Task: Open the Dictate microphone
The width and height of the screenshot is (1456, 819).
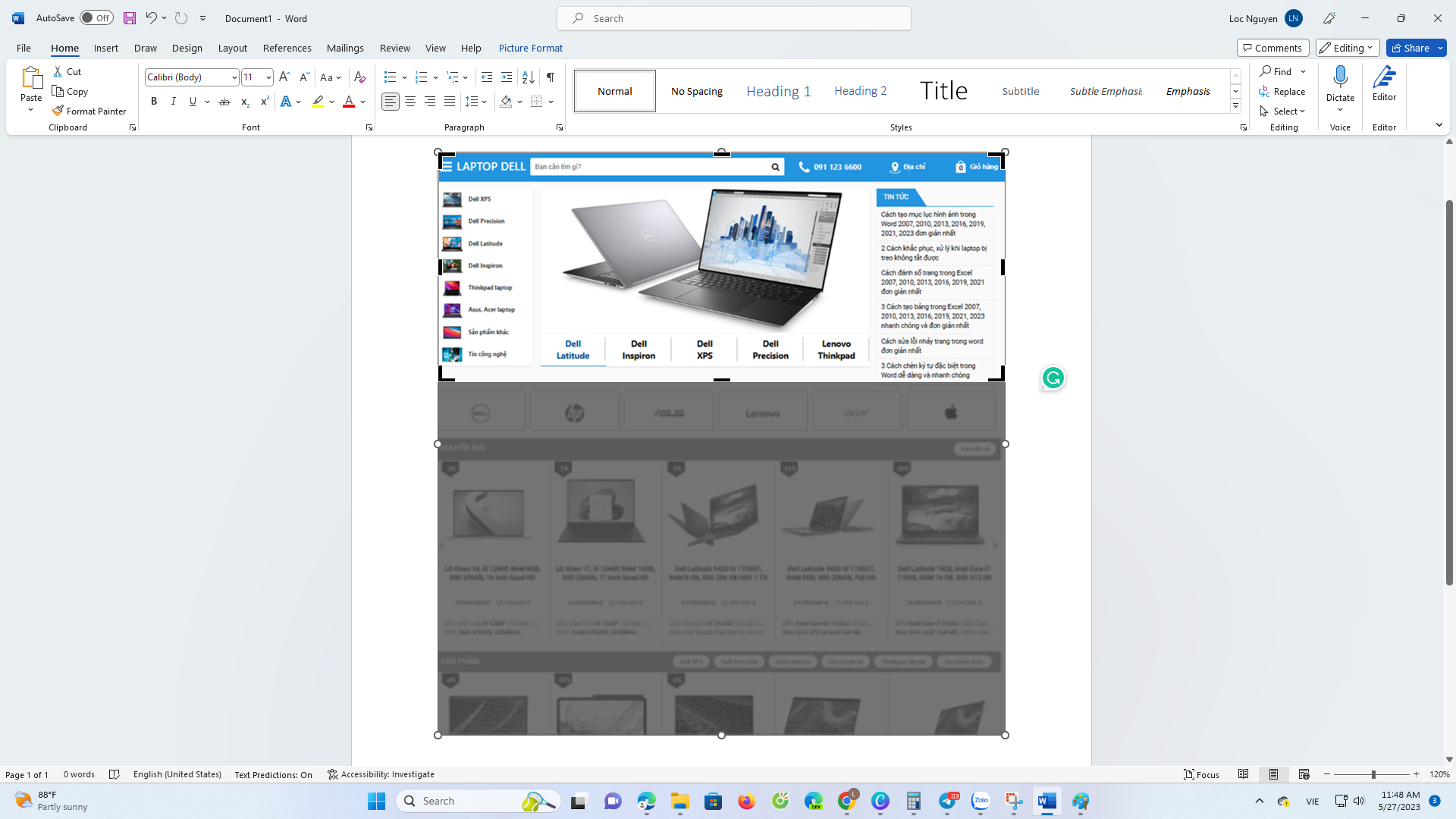Action: click(x=1340, y=79)
